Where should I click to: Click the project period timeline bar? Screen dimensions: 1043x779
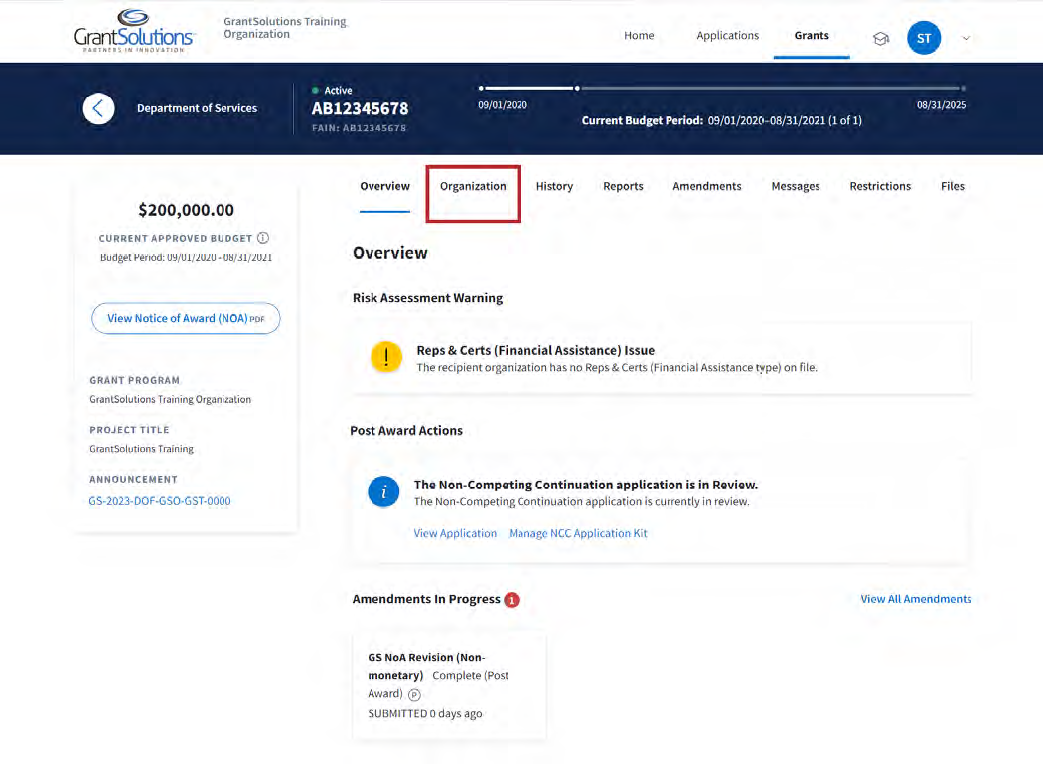(x=722, y=88)
